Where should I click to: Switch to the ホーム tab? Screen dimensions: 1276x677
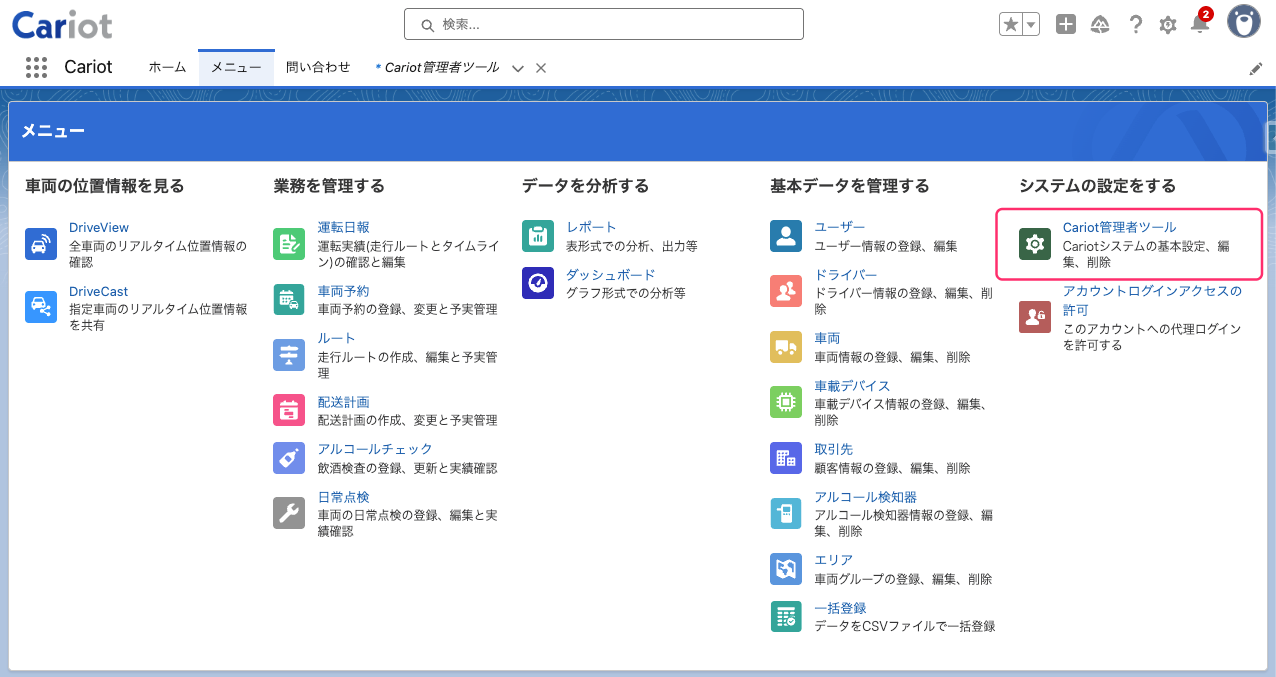pos(167,67)
